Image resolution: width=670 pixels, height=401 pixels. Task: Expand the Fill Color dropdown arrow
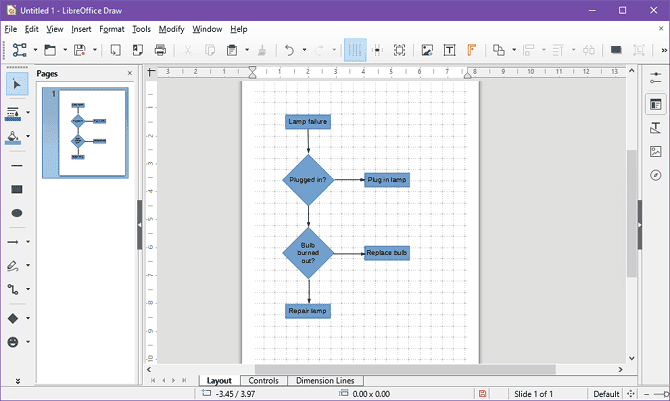tap(28, 136)
